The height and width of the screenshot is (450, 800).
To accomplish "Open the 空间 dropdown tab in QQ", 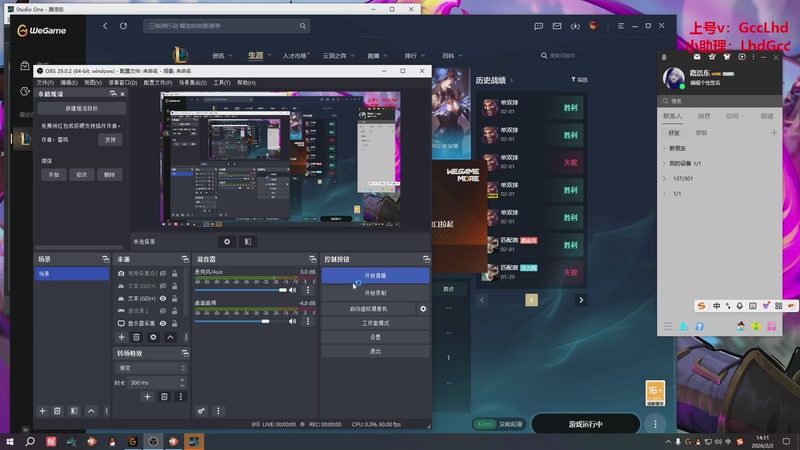I will tap(735, 116).
